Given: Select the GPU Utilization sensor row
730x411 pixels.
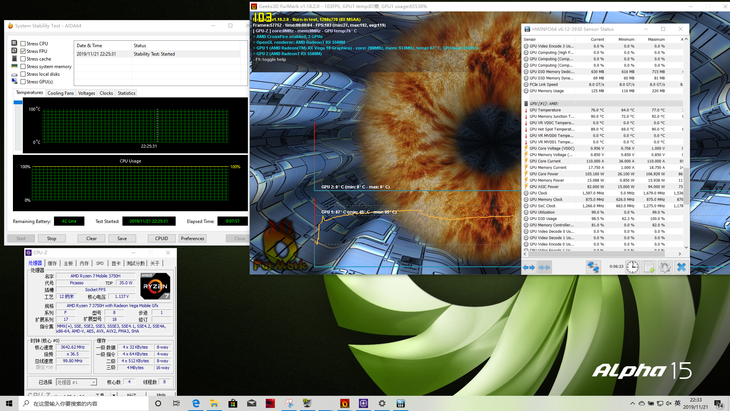Looking at the screenshot, I should [x=603, y=212].
